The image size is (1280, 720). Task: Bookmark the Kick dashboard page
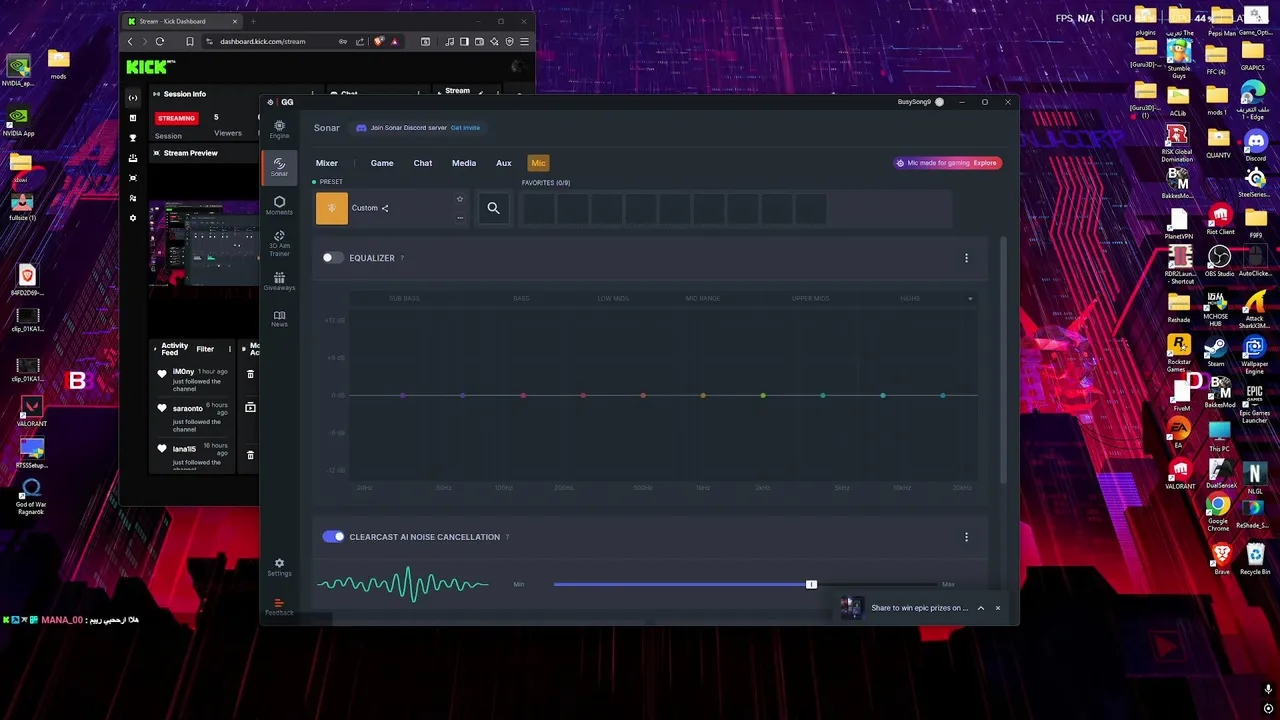click(x=190, y=41)
